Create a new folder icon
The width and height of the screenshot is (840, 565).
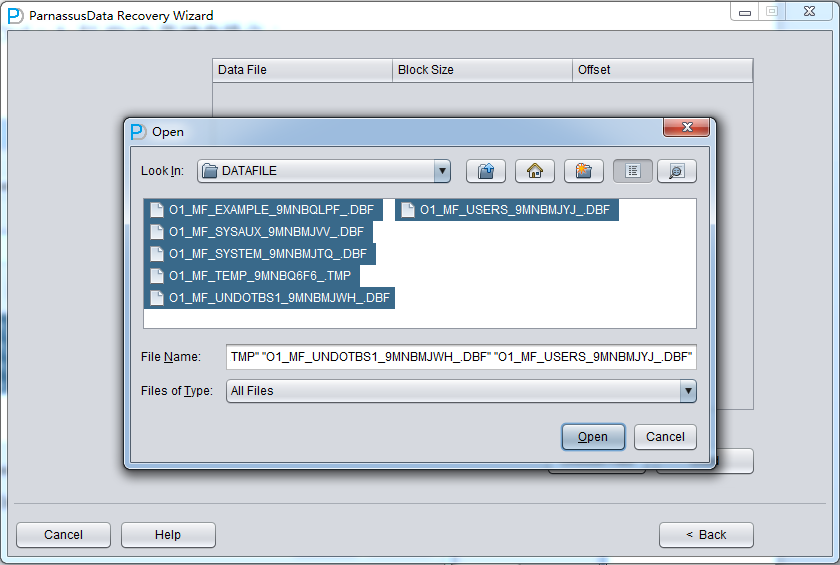(x=584, y=171)
